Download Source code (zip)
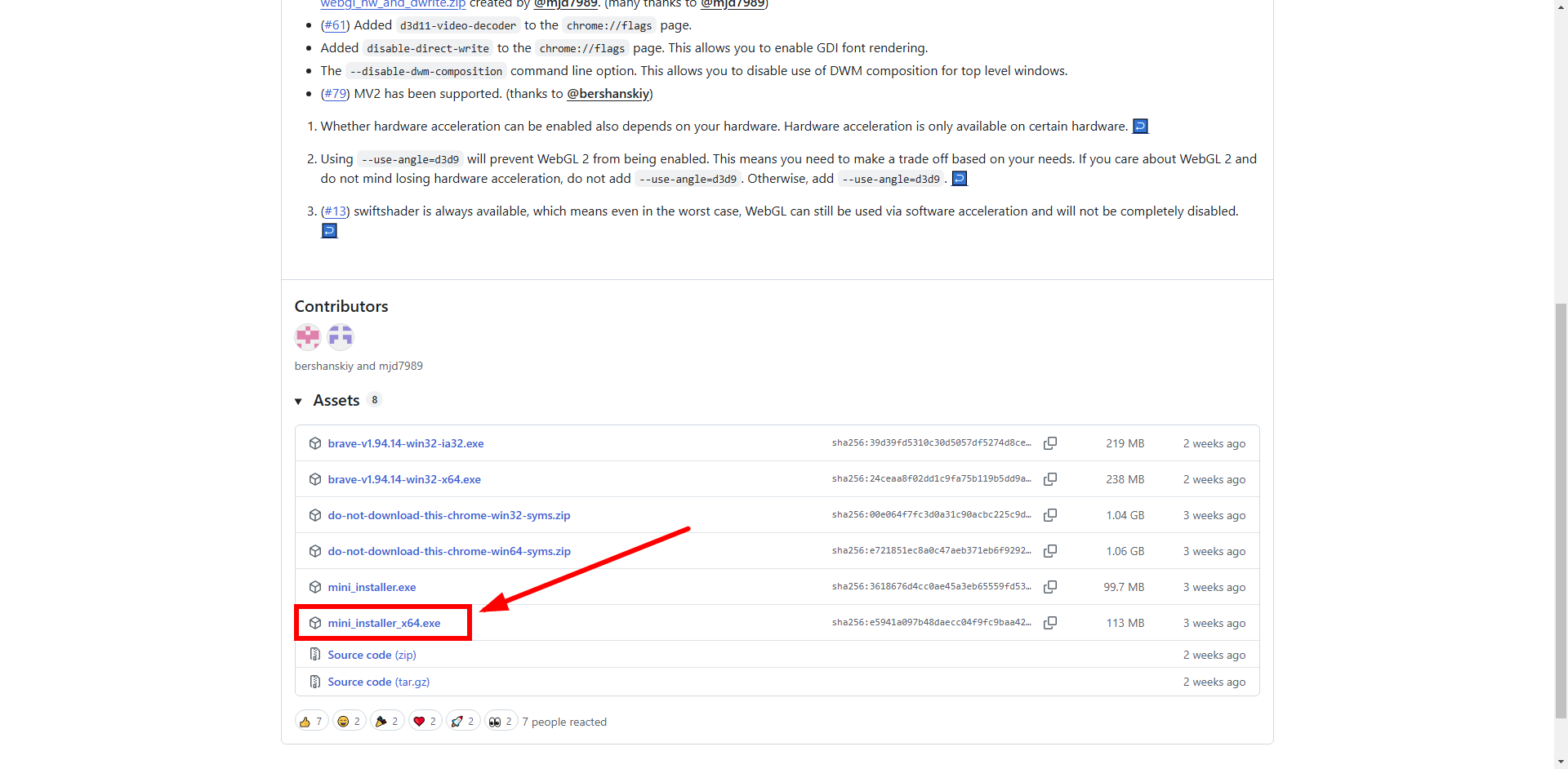The image size is (1568, 769). tap(372, 655)
